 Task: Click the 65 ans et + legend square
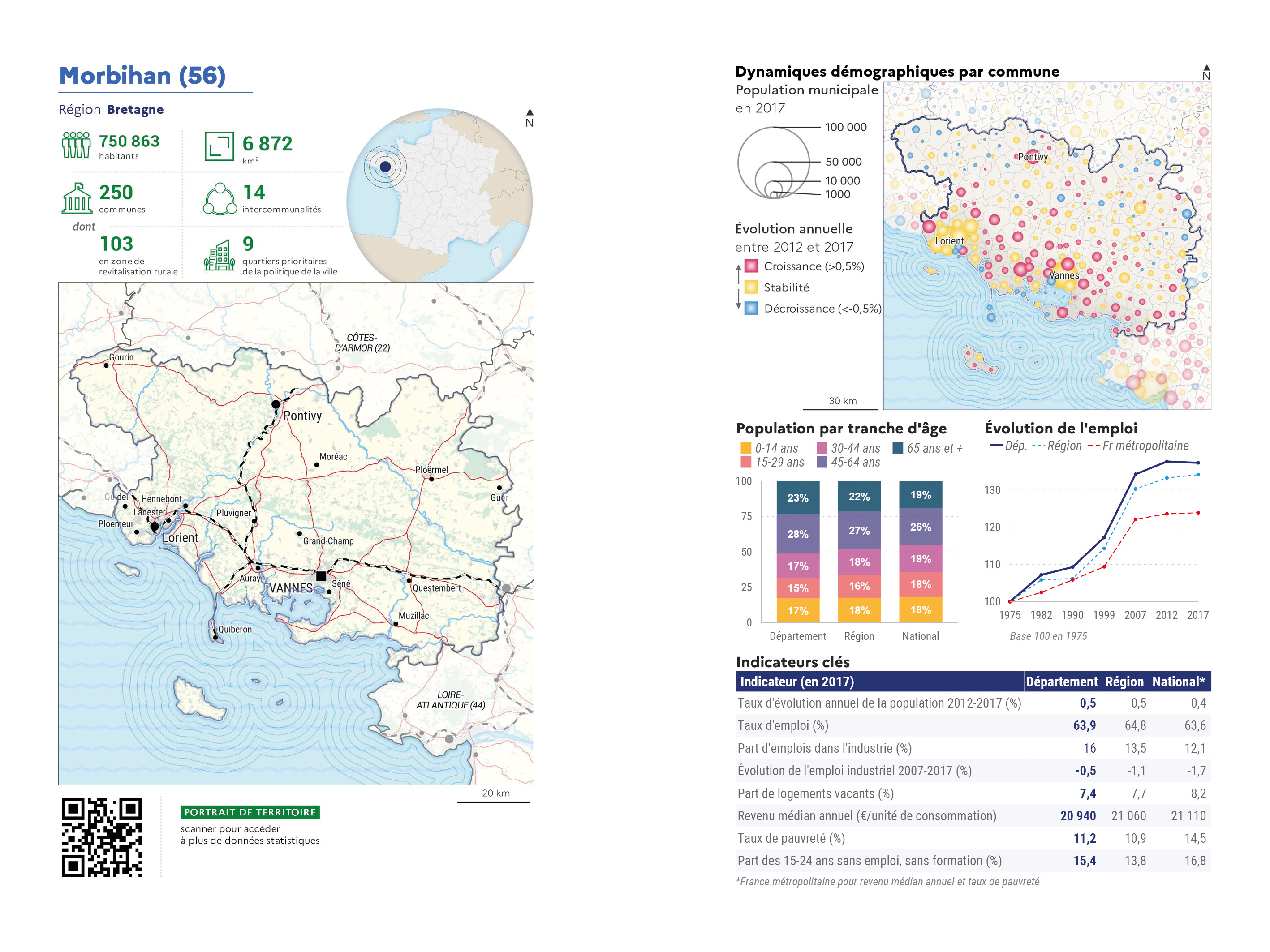pyautogui.click(x=898, y=448)
